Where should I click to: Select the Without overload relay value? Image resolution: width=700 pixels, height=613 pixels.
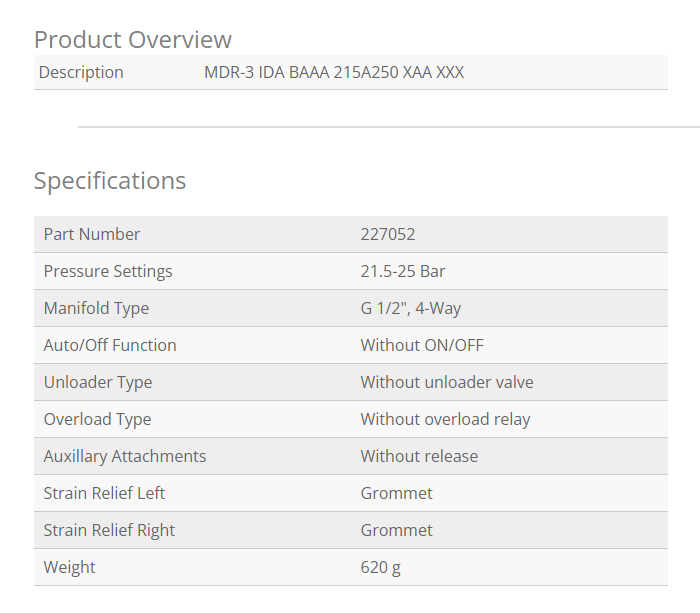click(446, 420)
